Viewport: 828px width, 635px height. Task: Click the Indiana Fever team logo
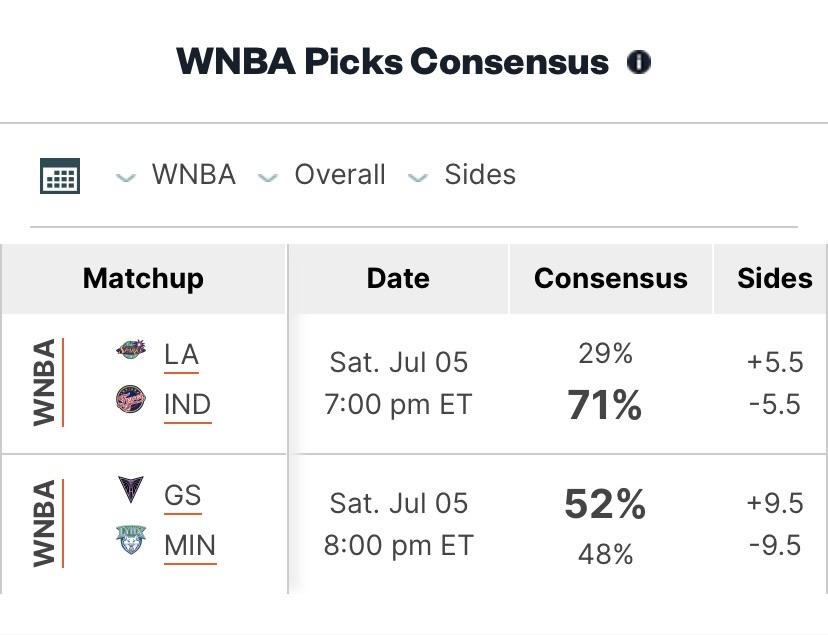[131, 400]
